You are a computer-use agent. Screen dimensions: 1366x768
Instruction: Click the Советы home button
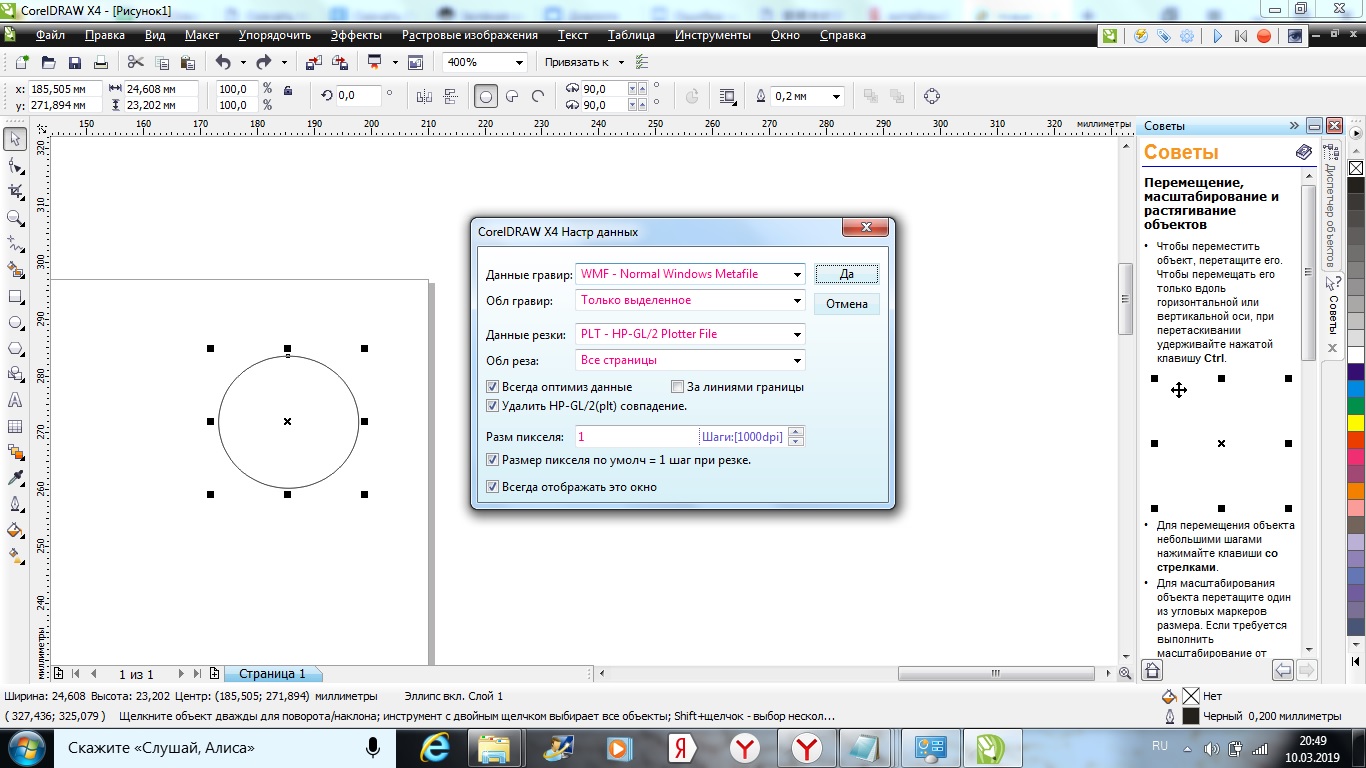[1152, 670]
